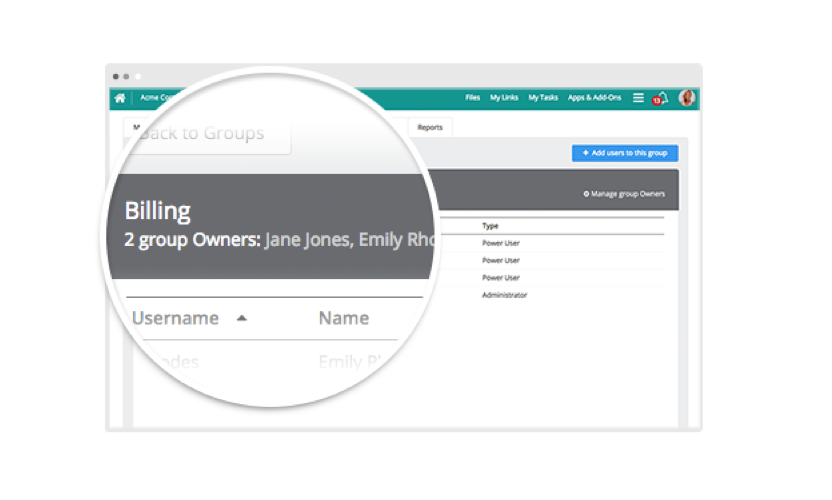832x500 pixels.
Task: Switch to the Reports tab
Action: pyautogui.click(x=430, y=128)
